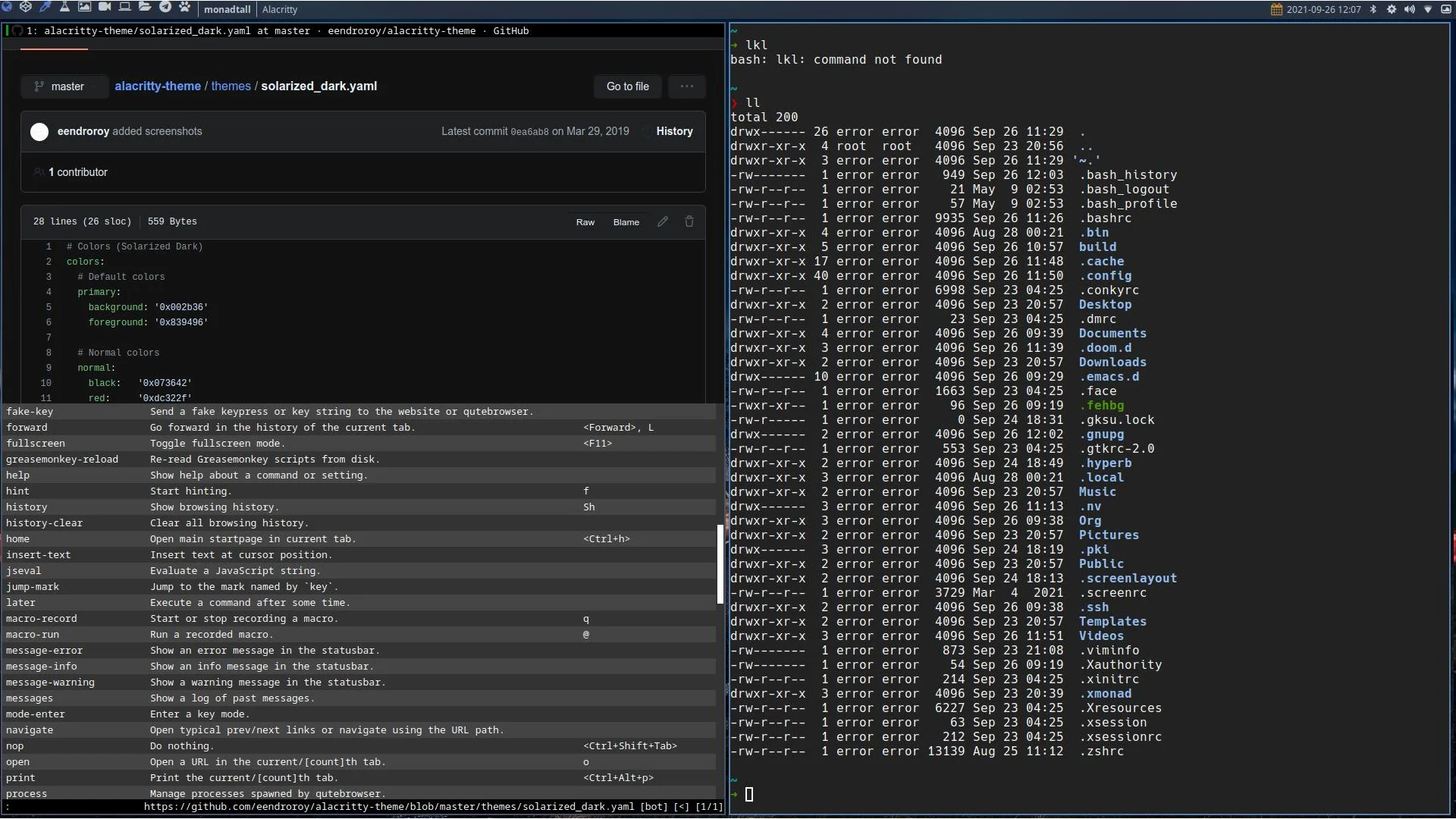The width and height of the screenshot is (1456, 819).
Task: Click the trash delete file icon
Action: tap(689, 221)
